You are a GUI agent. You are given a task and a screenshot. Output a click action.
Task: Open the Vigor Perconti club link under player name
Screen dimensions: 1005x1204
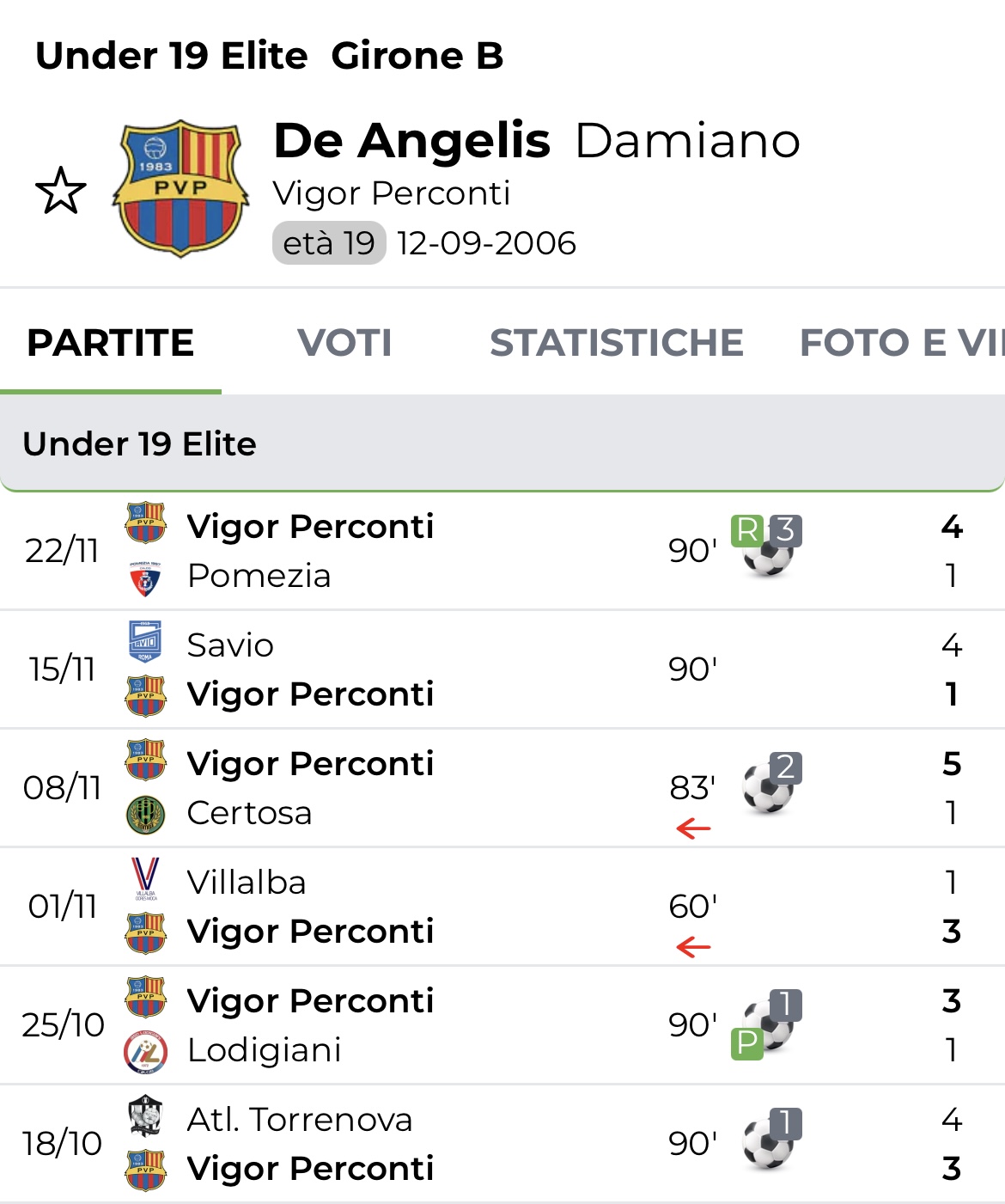(392, 193)
